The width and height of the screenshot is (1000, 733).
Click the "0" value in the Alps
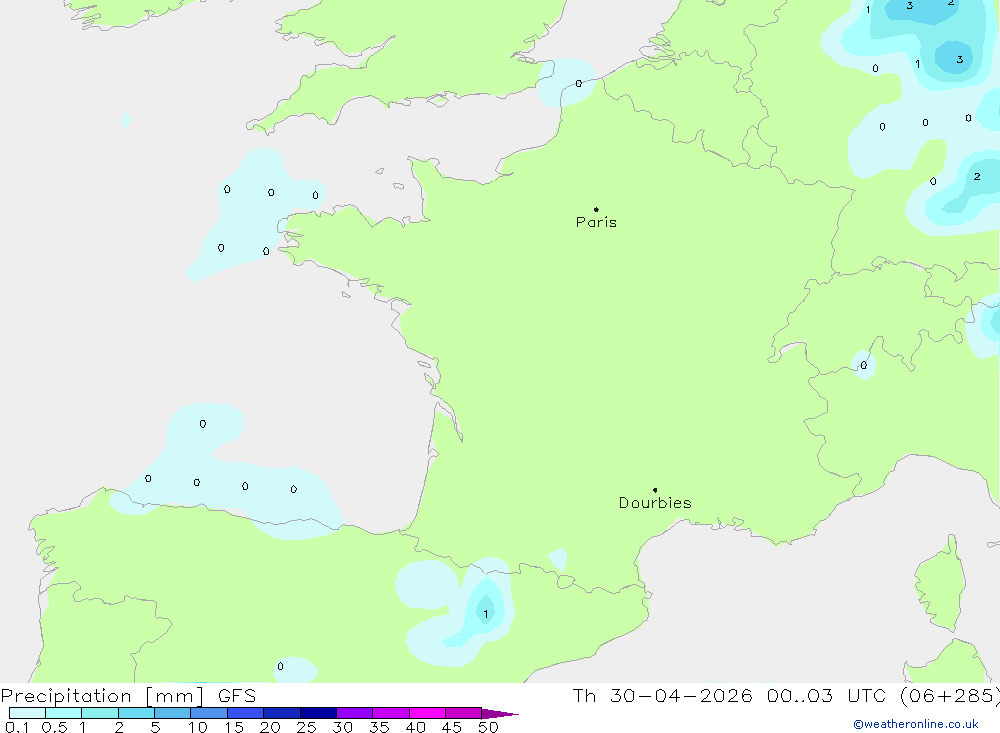[864, 365]
